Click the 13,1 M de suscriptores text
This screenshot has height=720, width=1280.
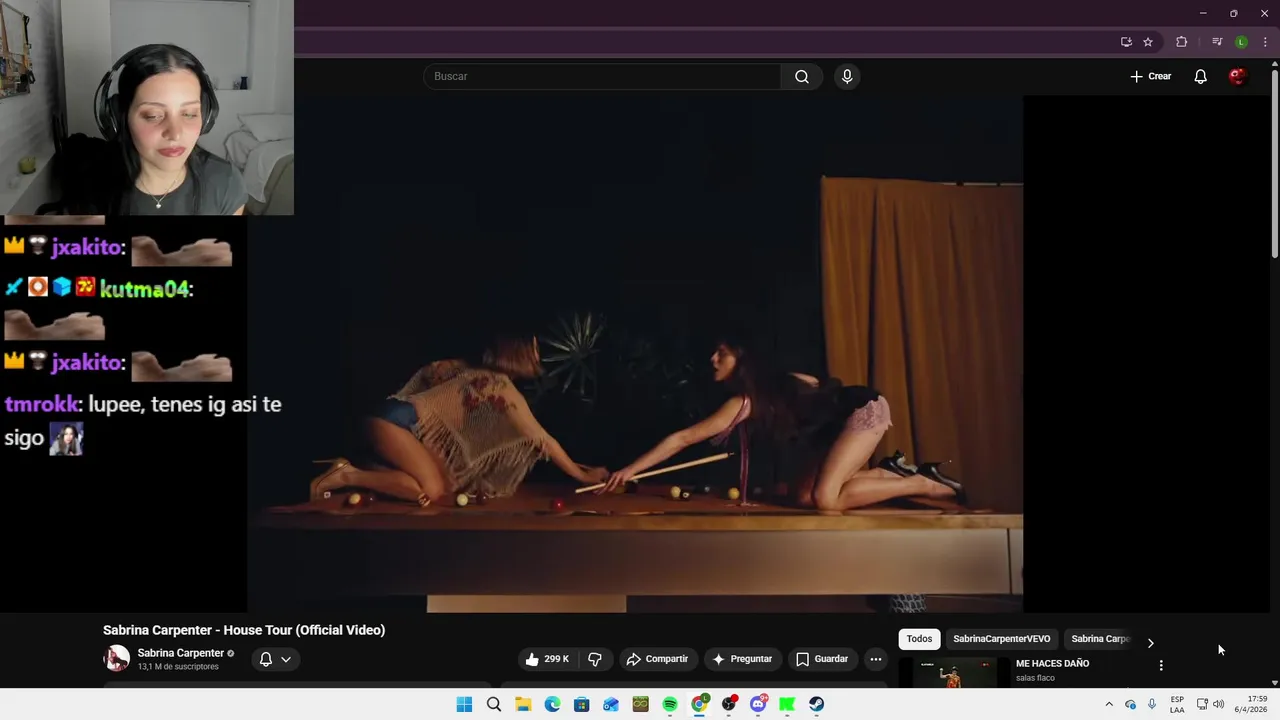pyautogui.click(x=178, y=667)
